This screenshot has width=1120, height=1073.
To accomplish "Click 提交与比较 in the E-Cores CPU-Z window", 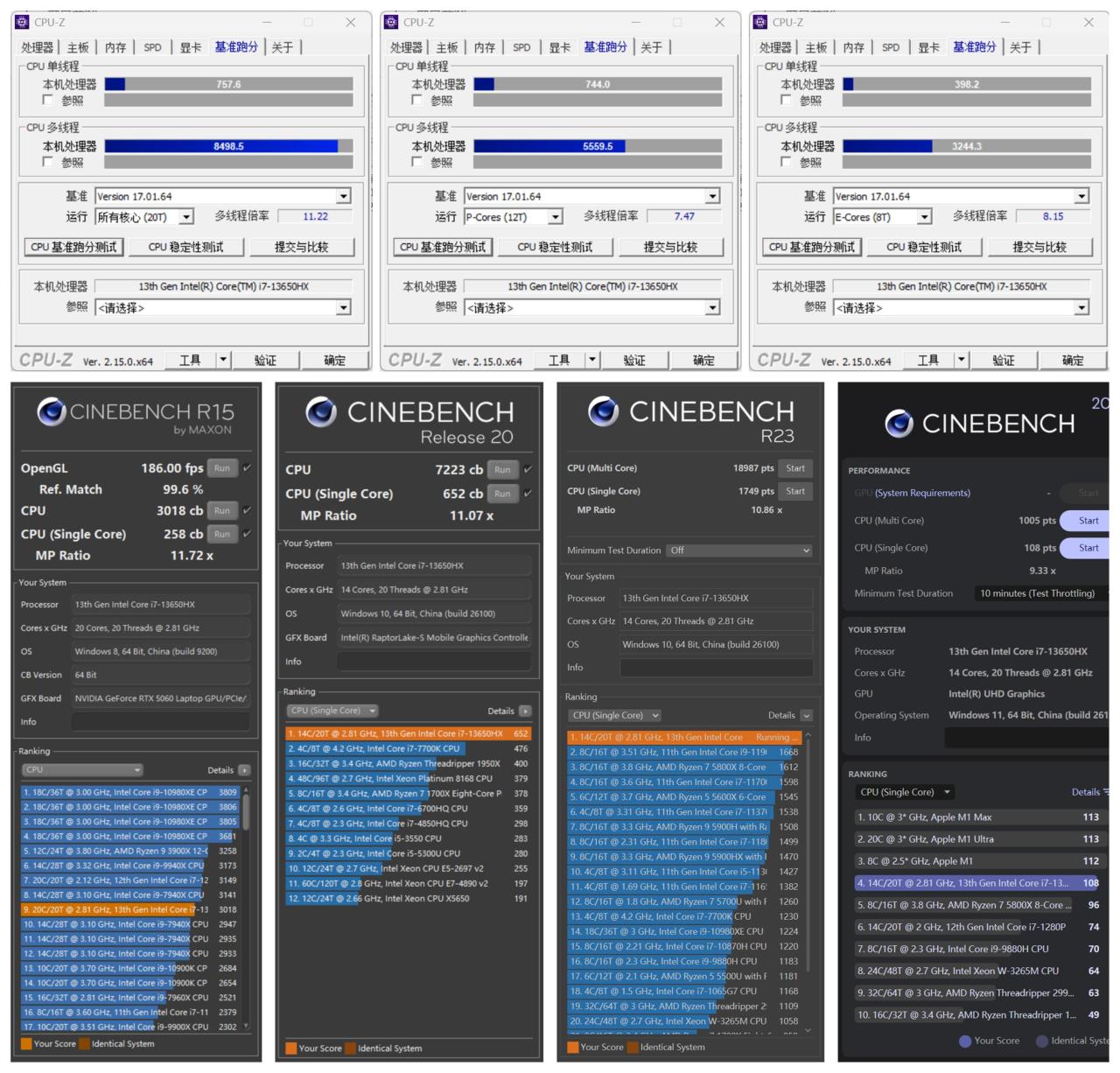I will pos(1039,247).
